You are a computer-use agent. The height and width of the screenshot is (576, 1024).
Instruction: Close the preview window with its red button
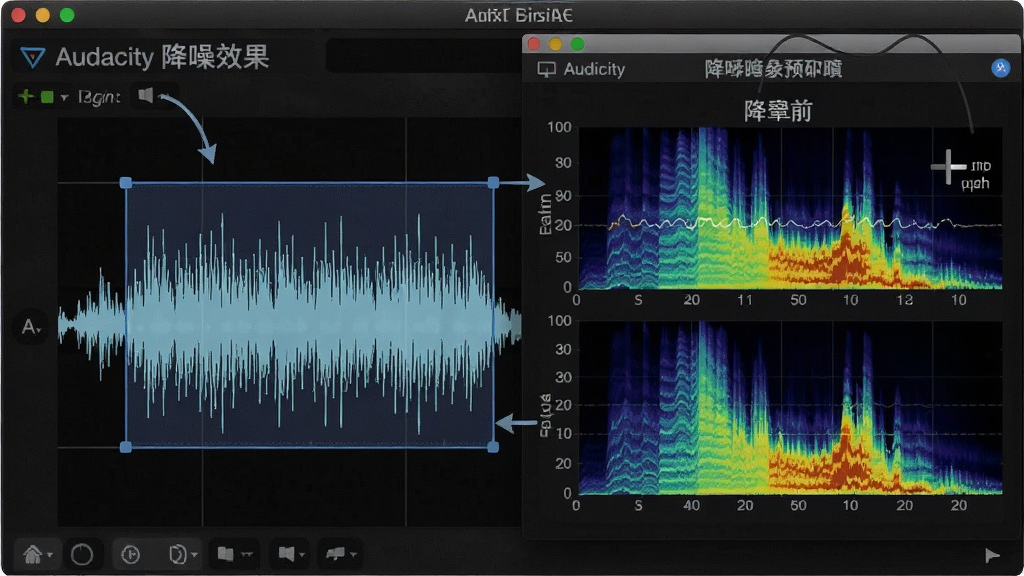(534, 44)
